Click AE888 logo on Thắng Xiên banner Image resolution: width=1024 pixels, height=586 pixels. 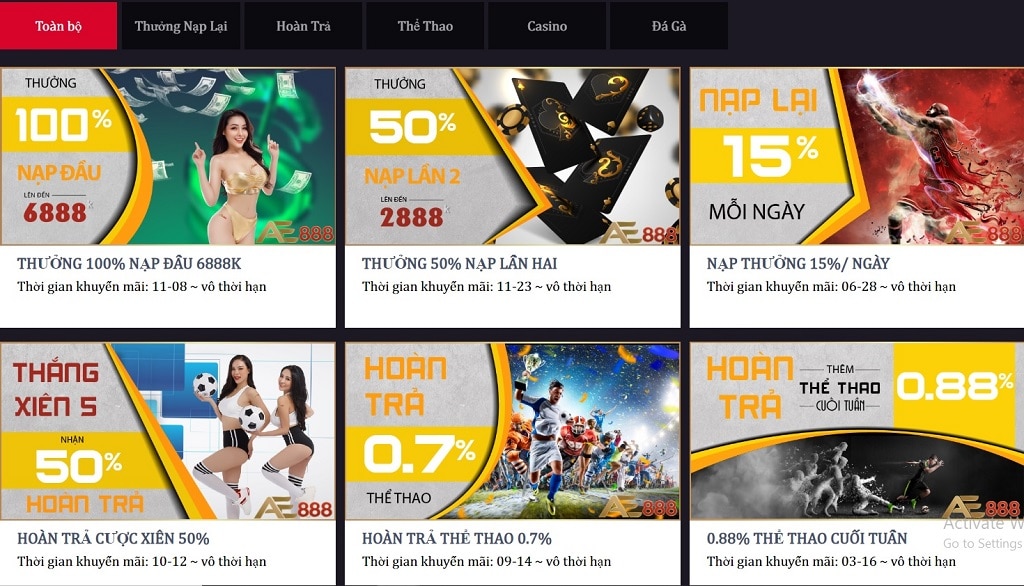(293, 508)
